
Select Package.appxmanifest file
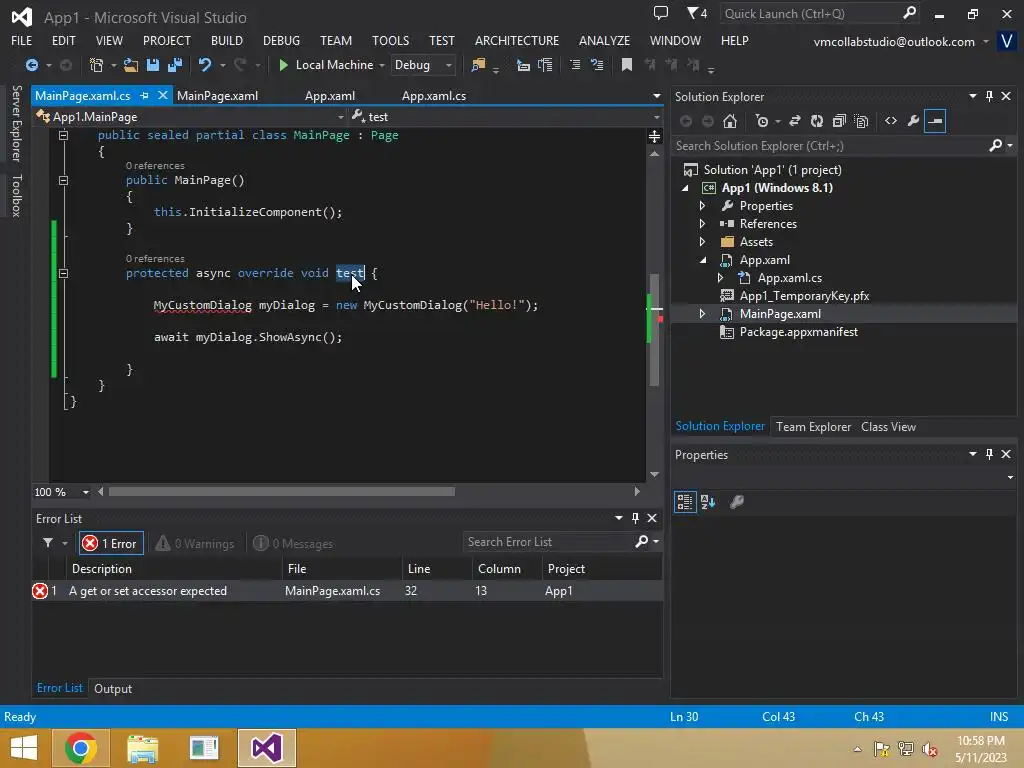[x=798, y=332]
